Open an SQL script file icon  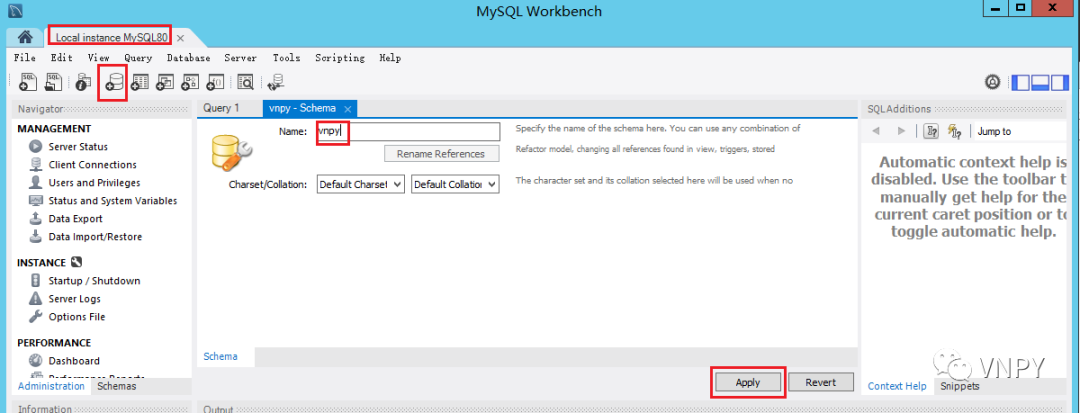click(x=53, y=82)
